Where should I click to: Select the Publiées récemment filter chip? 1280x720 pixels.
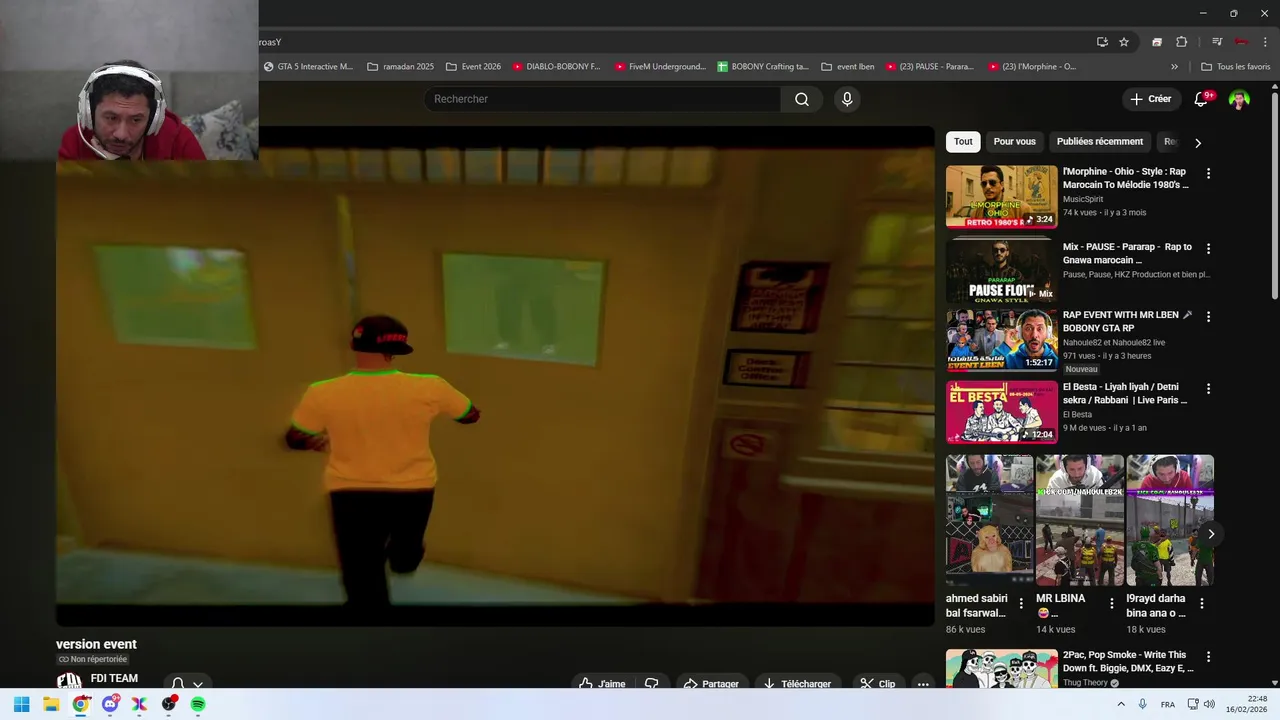[x=1099, y=142]
